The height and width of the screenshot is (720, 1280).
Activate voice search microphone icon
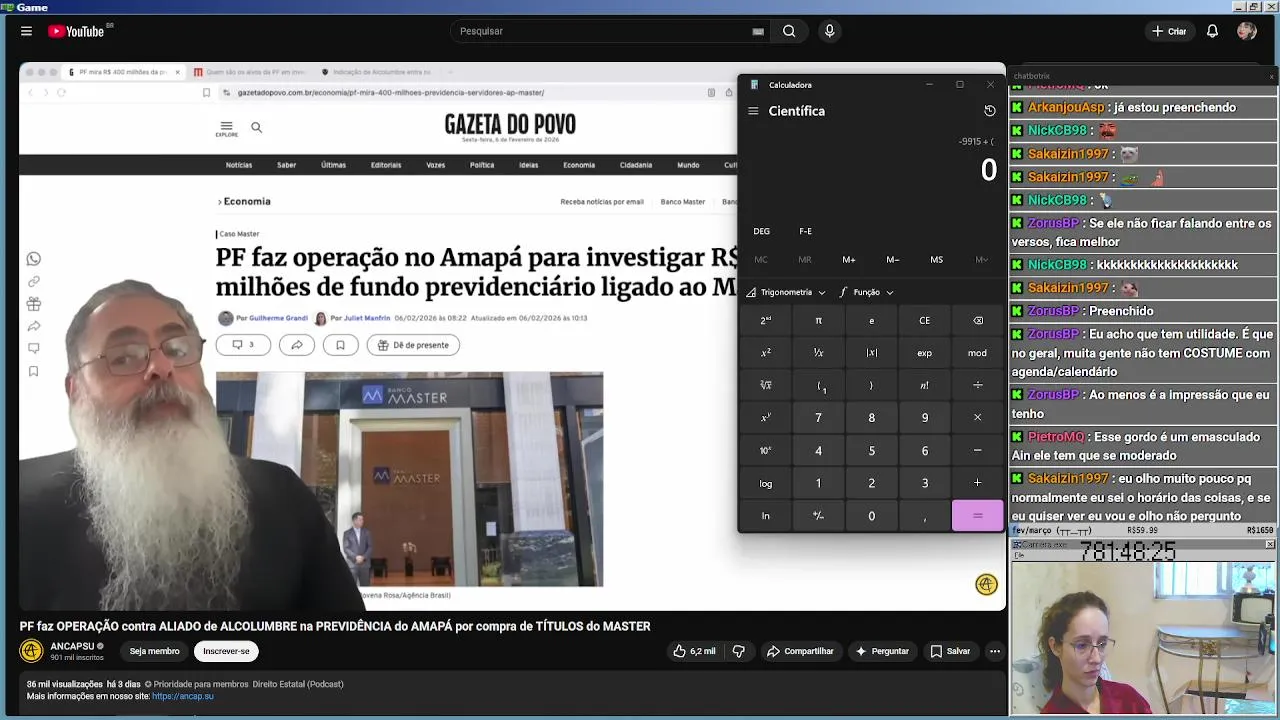829,31
